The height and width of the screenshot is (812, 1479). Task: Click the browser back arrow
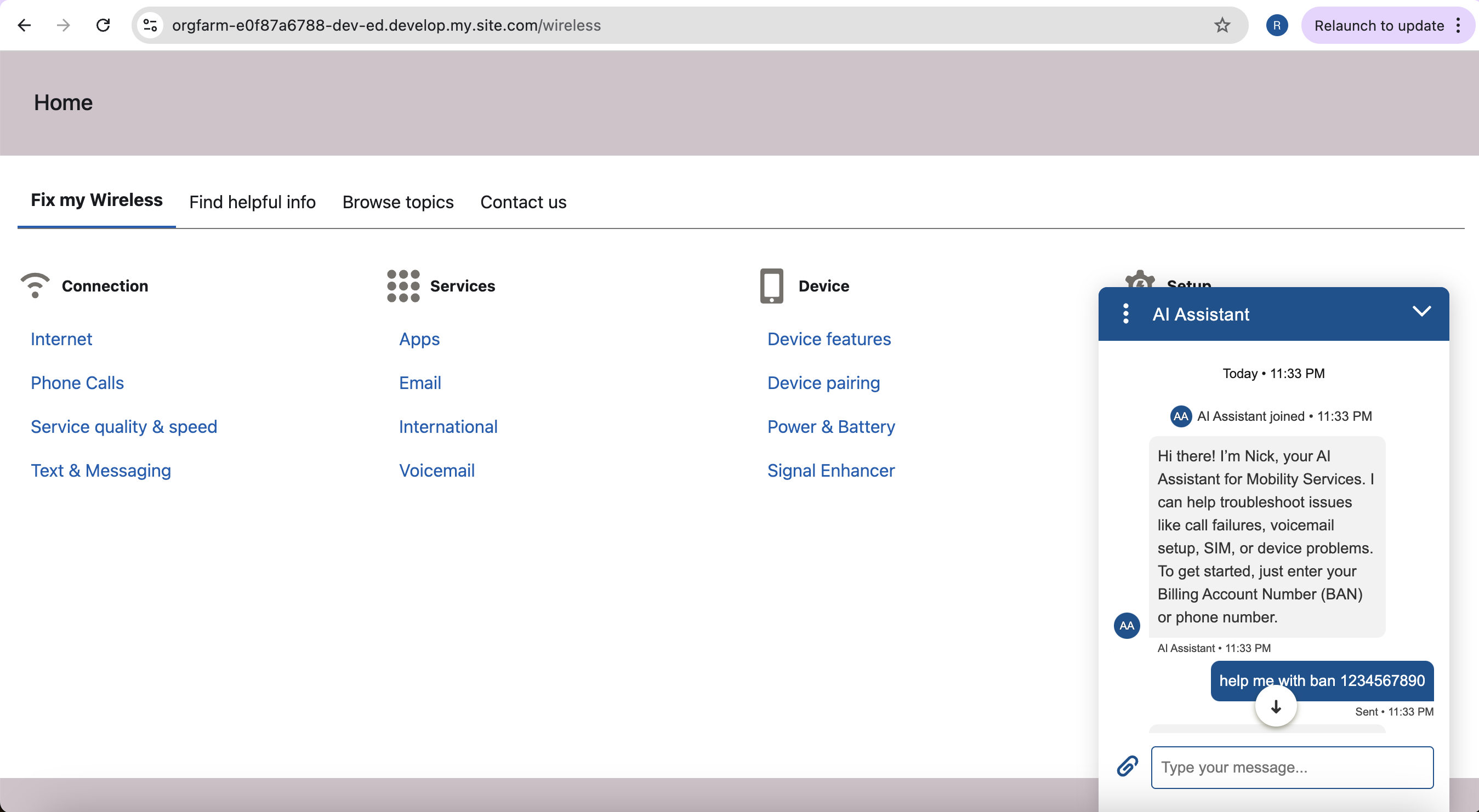click(24, 25)
